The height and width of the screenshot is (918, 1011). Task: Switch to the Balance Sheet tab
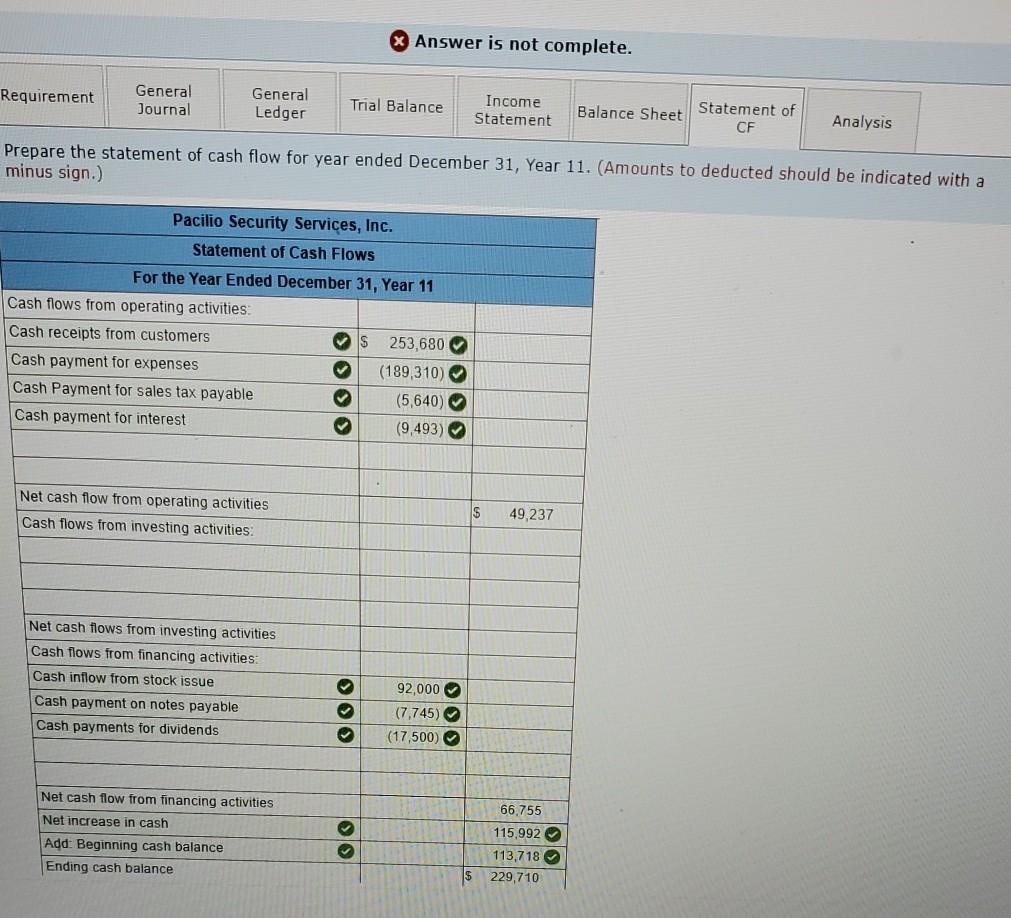point(629,113)
